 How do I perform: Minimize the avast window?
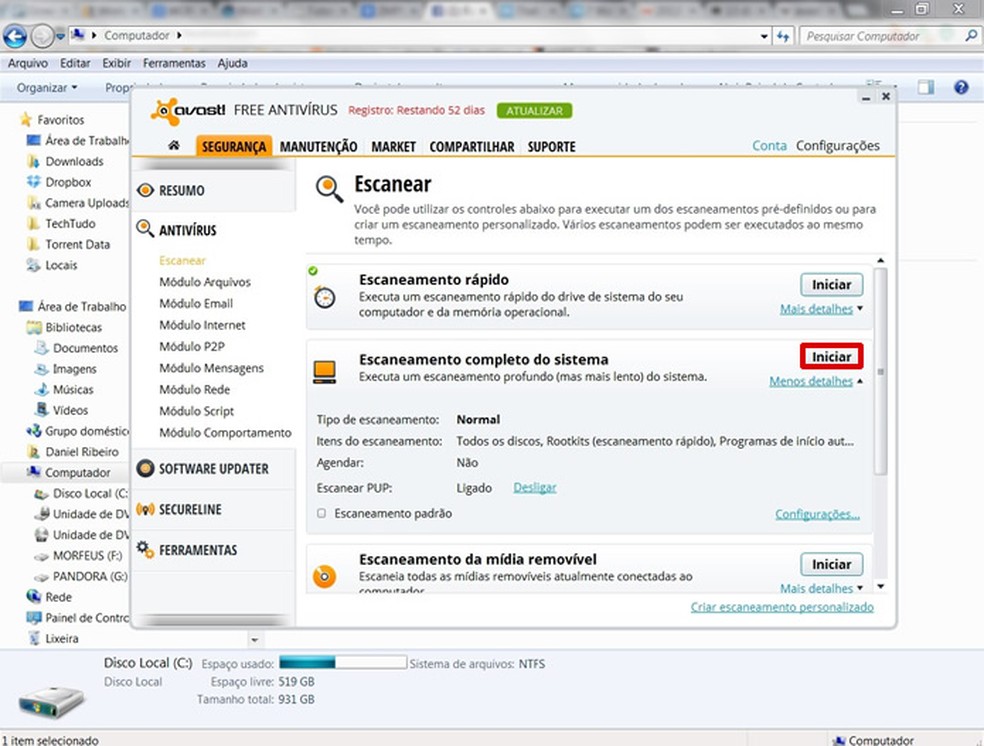tap(866, 97)
